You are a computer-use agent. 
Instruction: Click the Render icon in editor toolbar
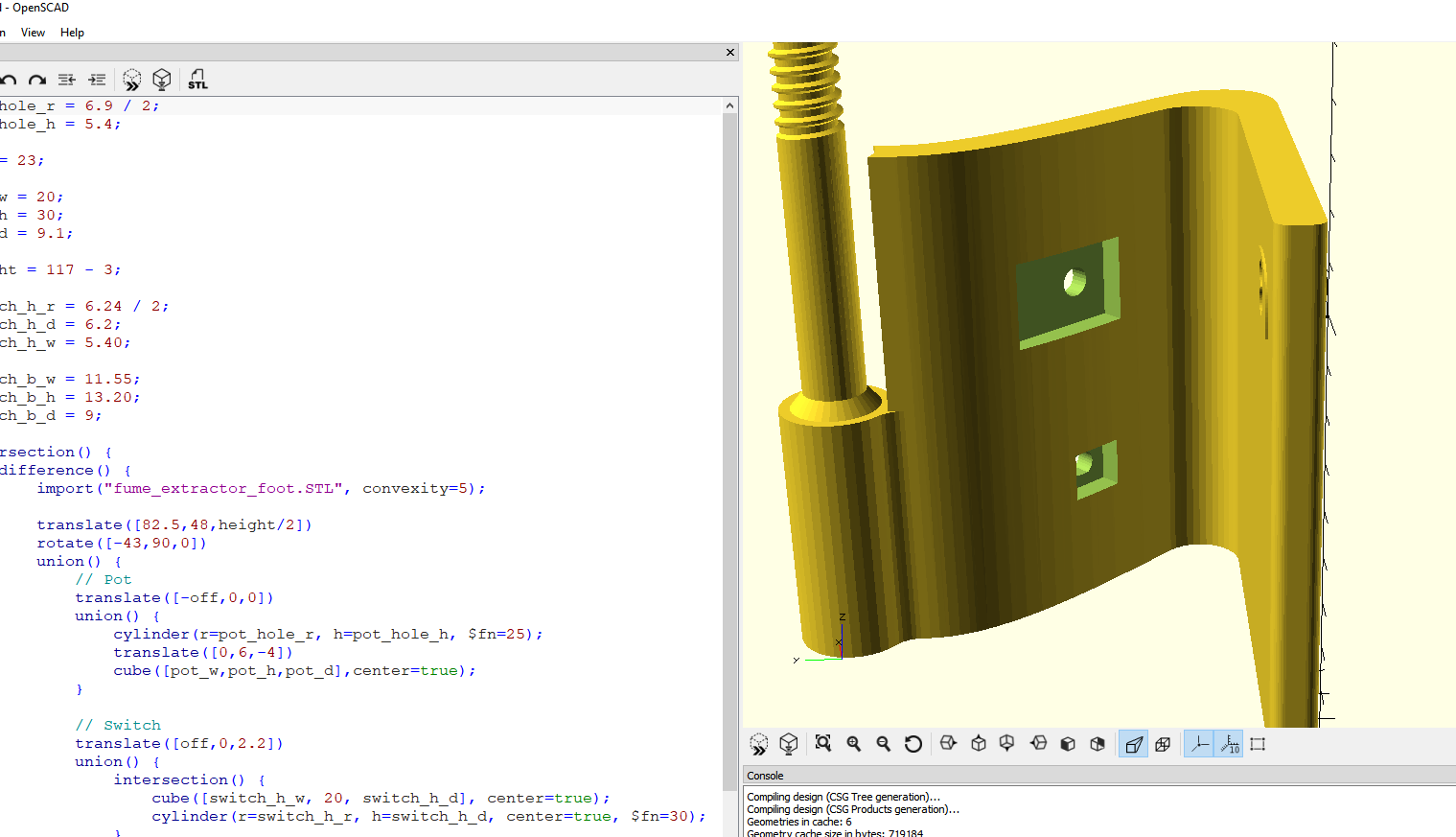coord(162,80)
